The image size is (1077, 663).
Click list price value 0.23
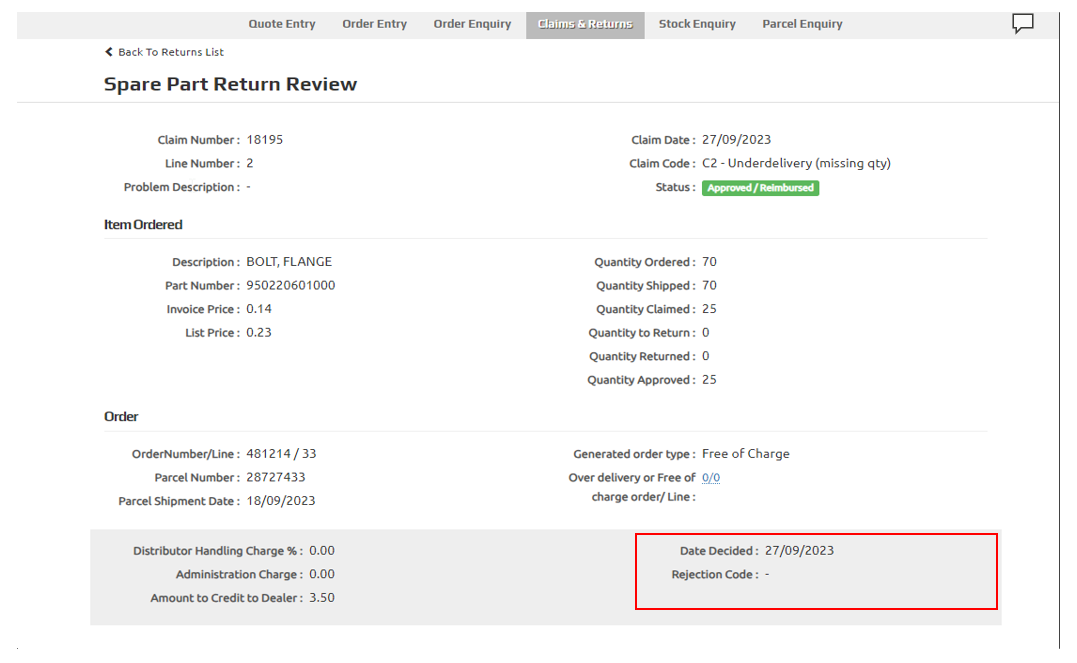click(x=259, y=333)
